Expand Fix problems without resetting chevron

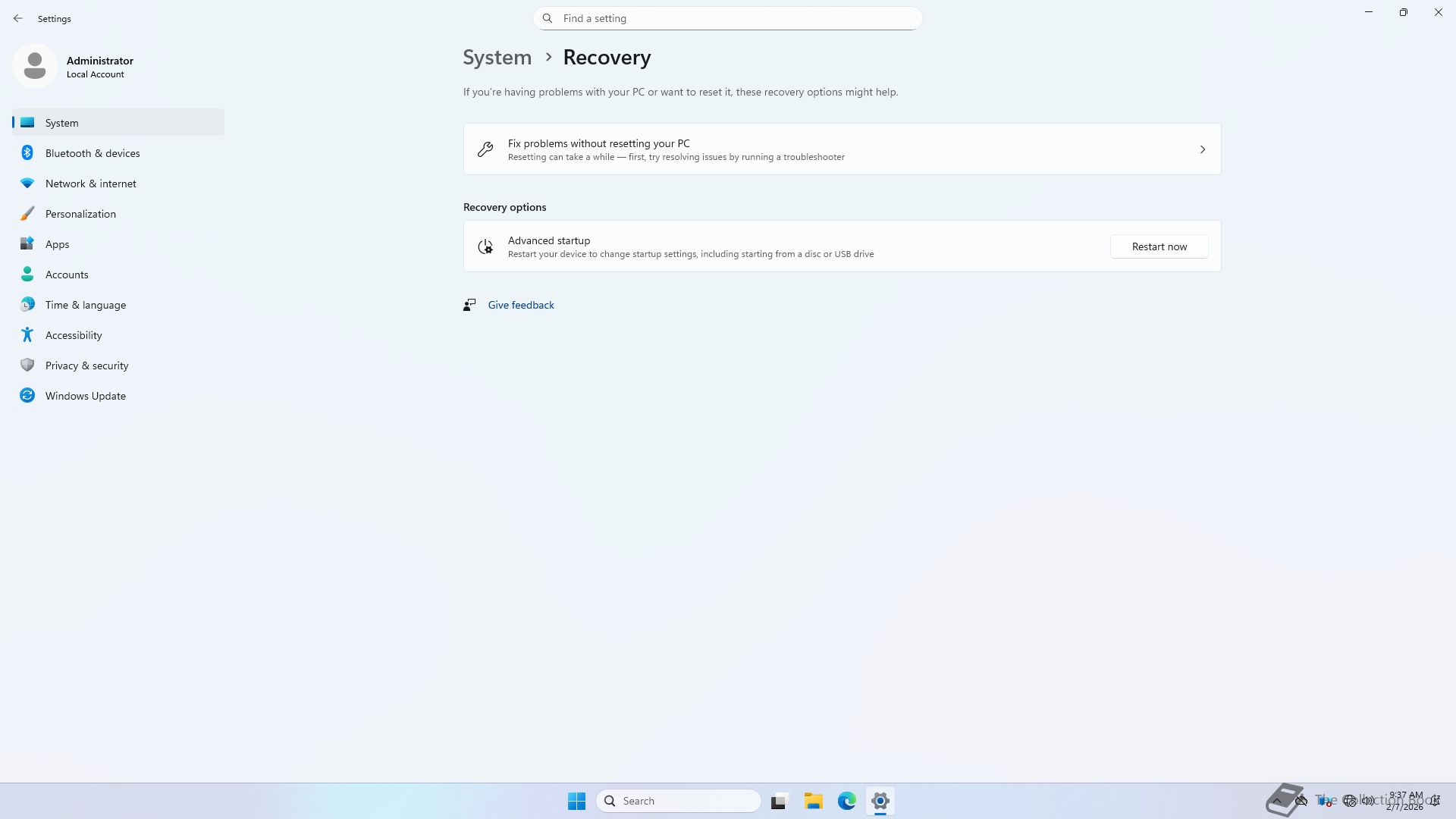(1202, 149)
